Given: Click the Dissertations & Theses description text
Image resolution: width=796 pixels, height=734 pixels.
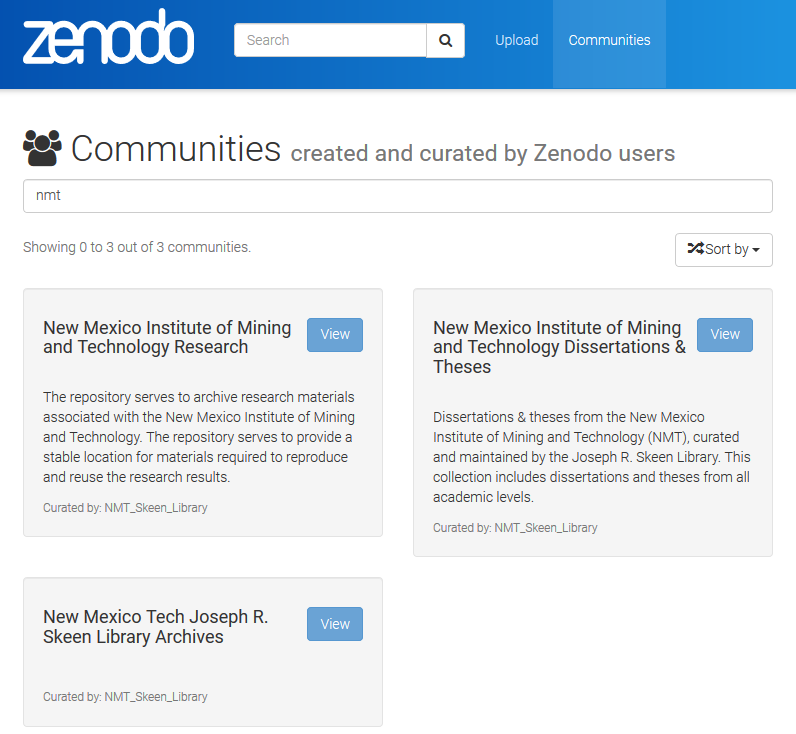Looking at the screenshot, I should click(x=590, y=457).
